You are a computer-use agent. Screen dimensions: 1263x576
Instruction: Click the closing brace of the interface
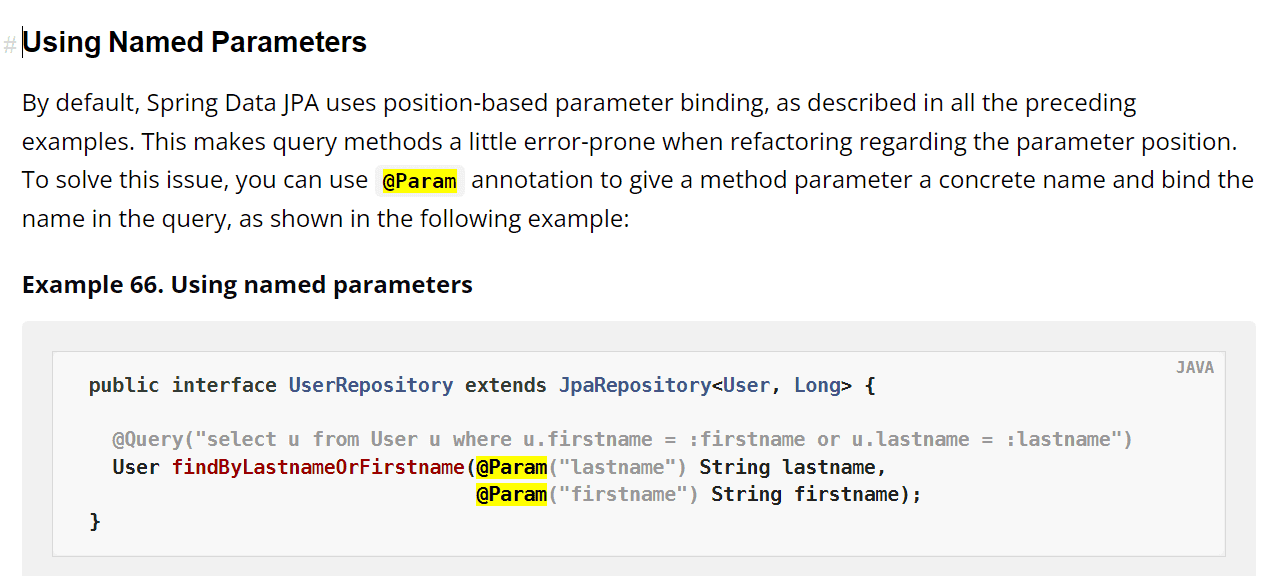[95, 521]
